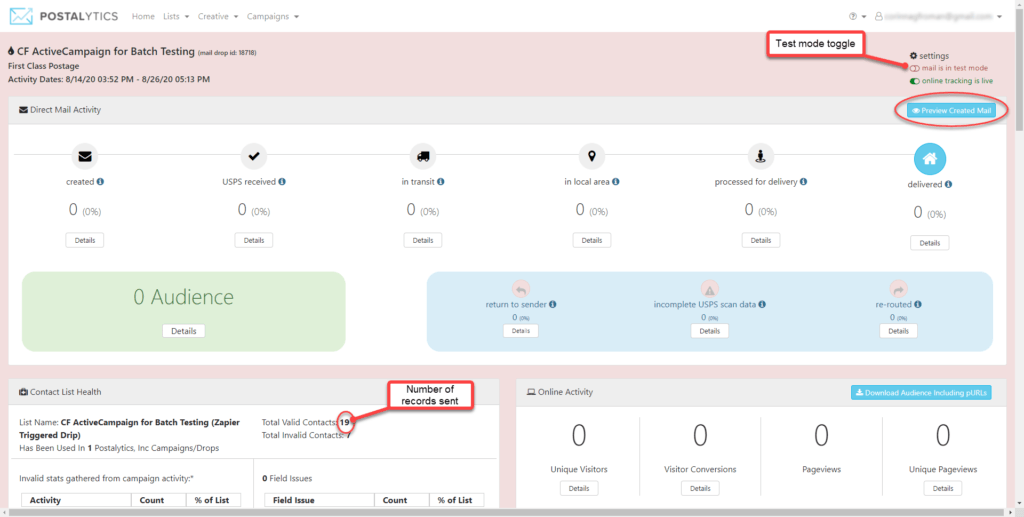Image resolution: width=1024 pixels, height=517 pixels.
Task: Expand the user account email dropdown
Action: [x=938, y=16]
